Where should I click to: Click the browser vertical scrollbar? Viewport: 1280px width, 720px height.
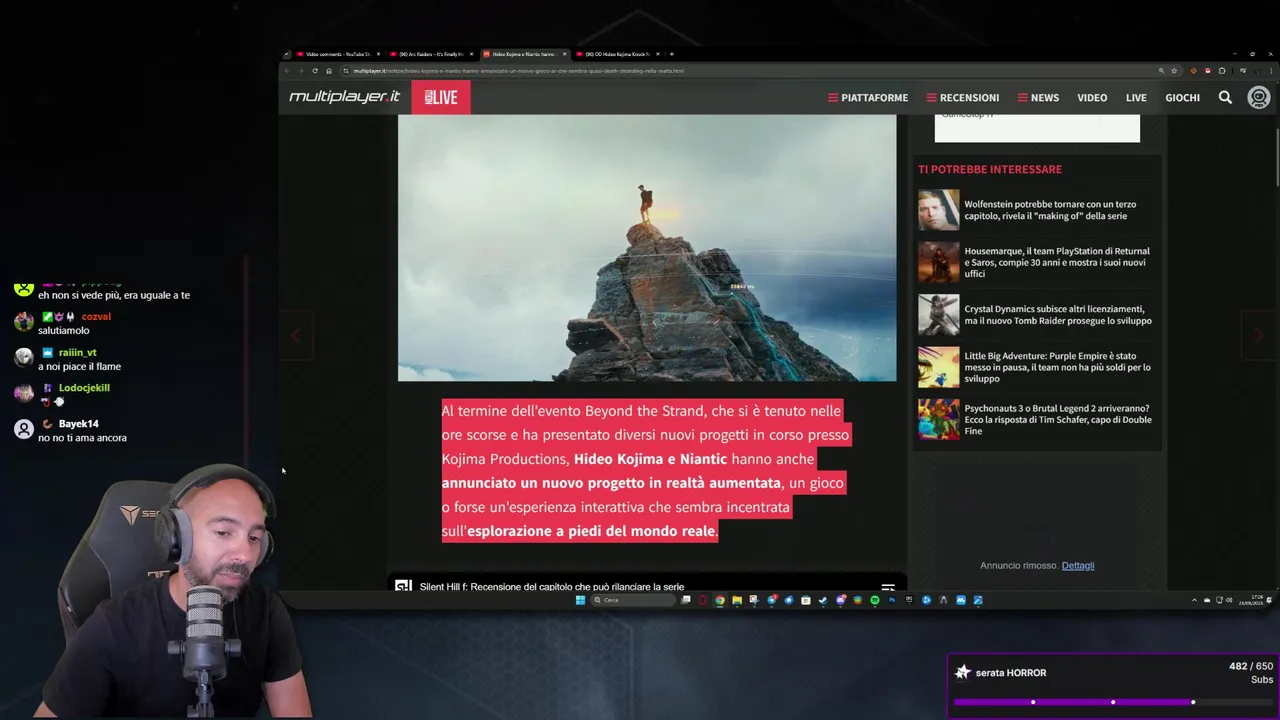(1276, 155)
